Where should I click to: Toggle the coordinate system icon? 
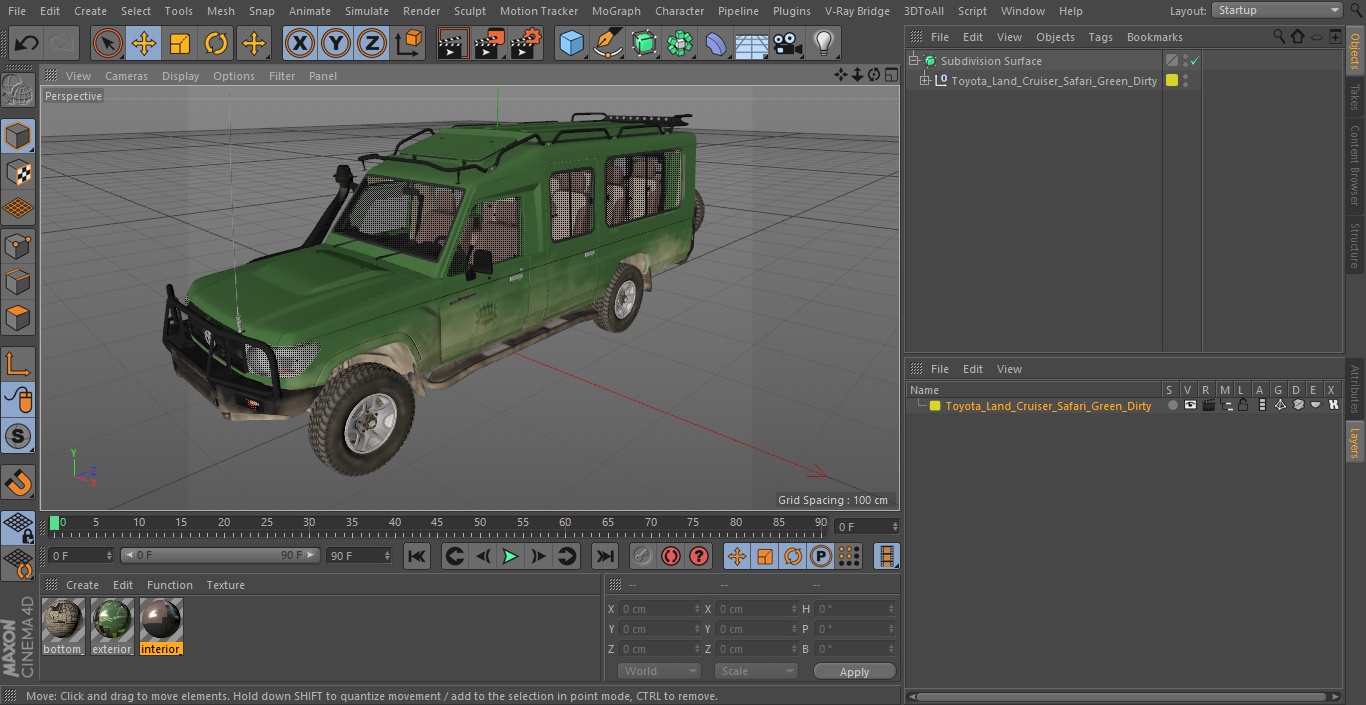tap(409, 43)
